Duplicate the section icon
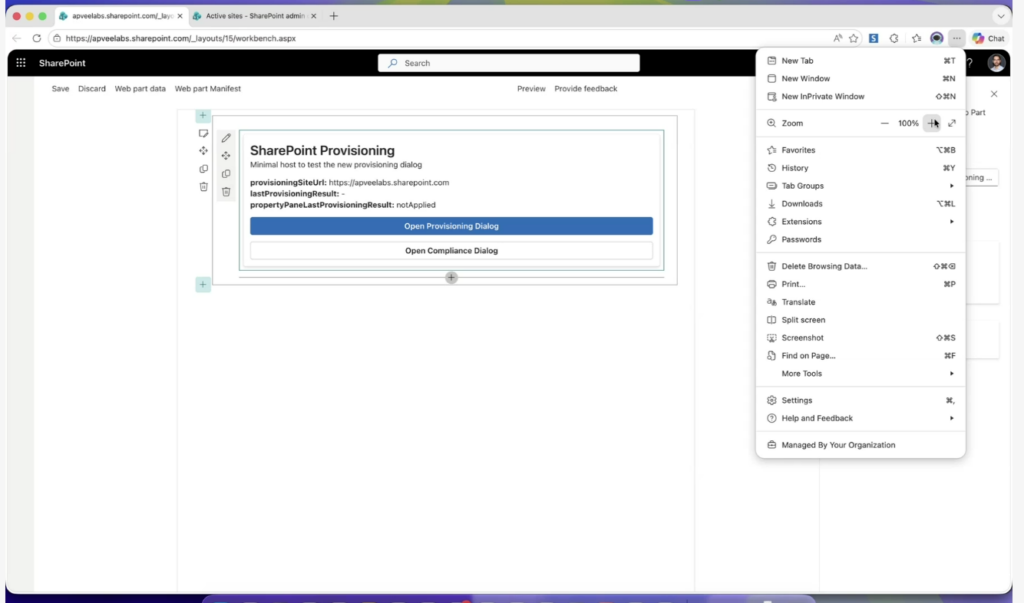This screenshot has width=1024, height=603. 203,169
